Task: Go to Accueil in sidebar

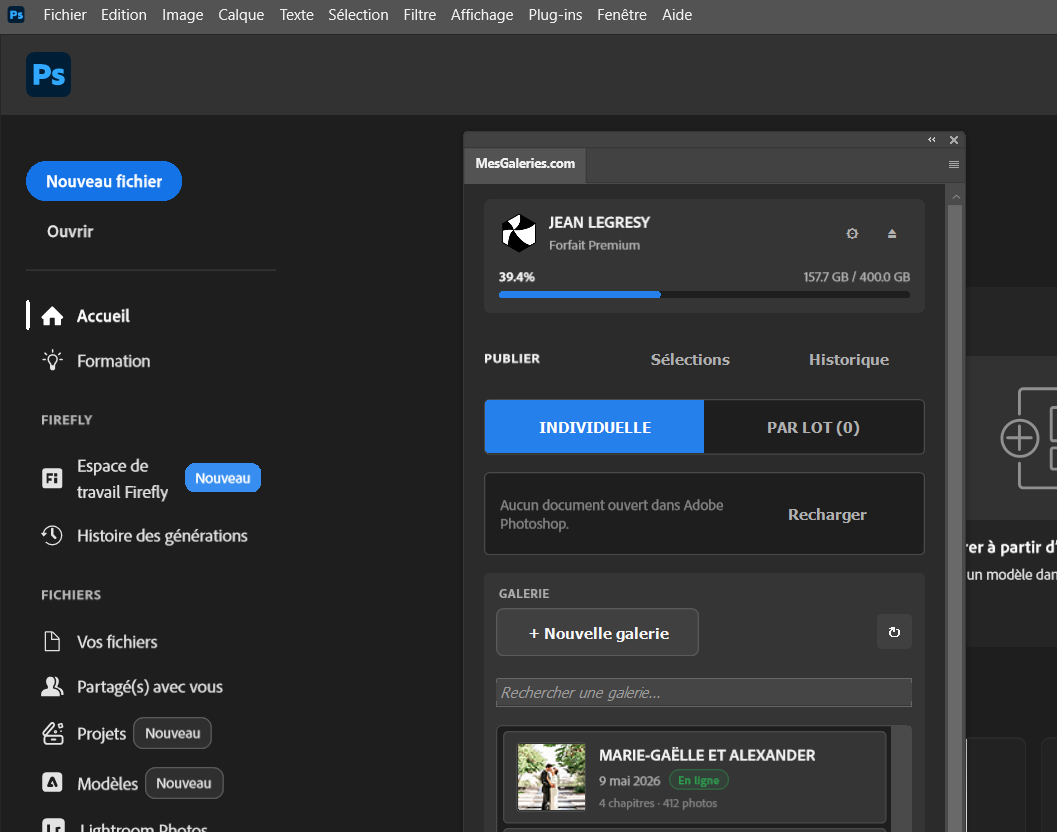Action: (x=102, y=316)
